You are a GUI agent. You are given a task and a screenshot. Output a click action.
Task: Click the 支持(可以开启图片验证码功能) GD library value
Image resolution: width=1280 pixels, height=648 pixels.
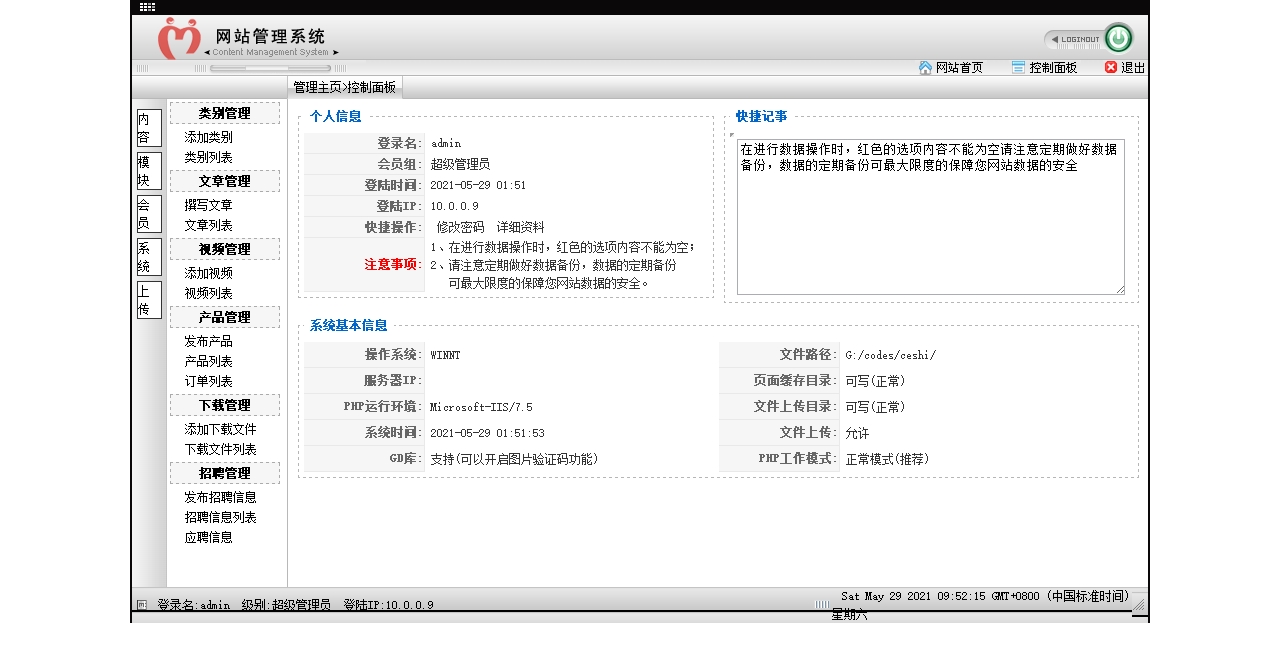(514, 459)
